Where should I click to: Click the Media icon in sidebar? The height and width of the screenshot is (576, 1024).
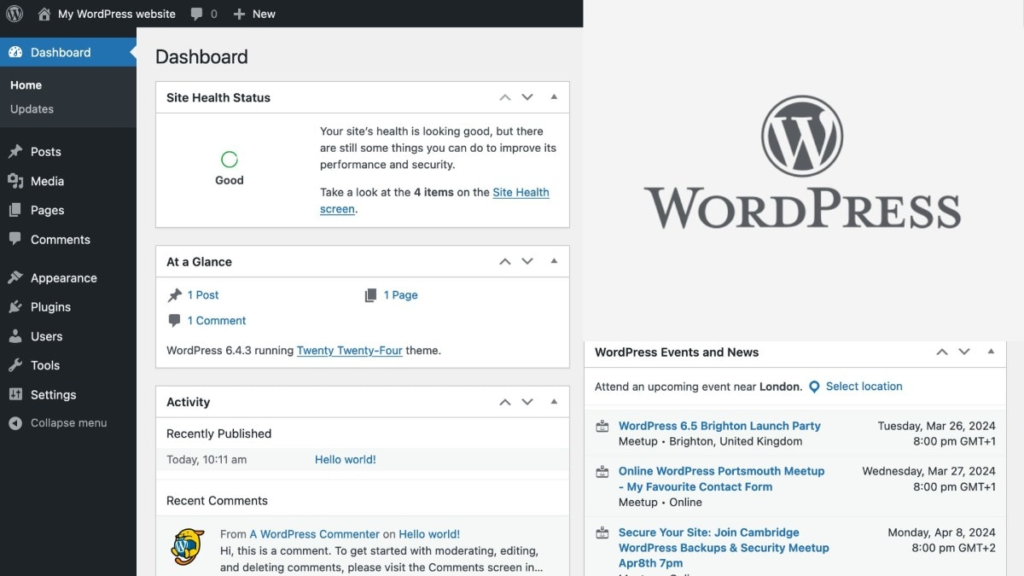[x=16, y=181]
